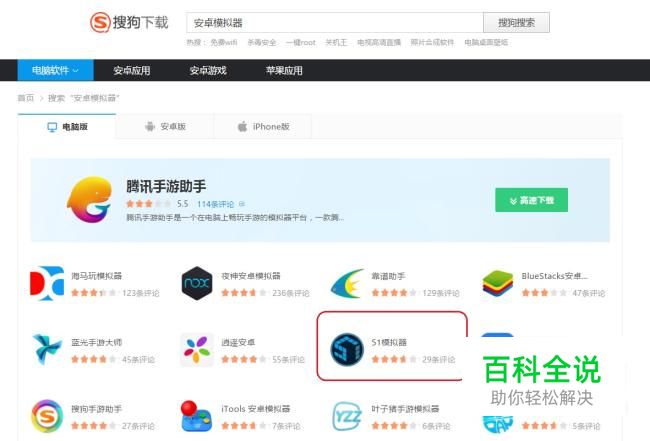
Task: Click the search field containing 安卓模拟器
Action: 335,22
